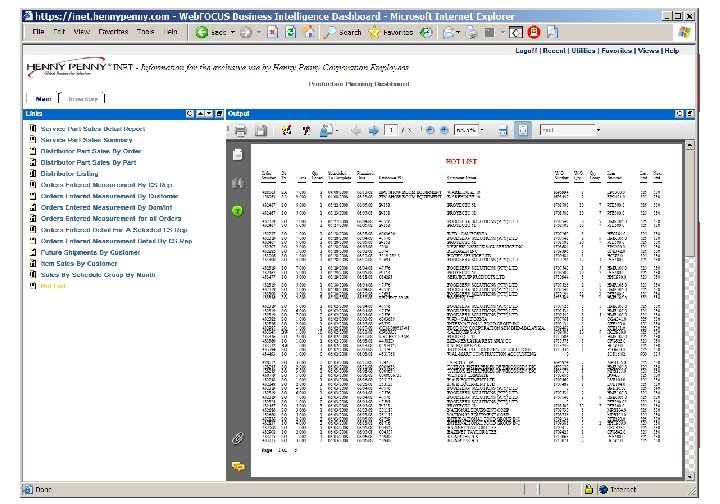Open the Back history dropdown arrow
Viewport: 720px width, 504px height.
[232, 32]
